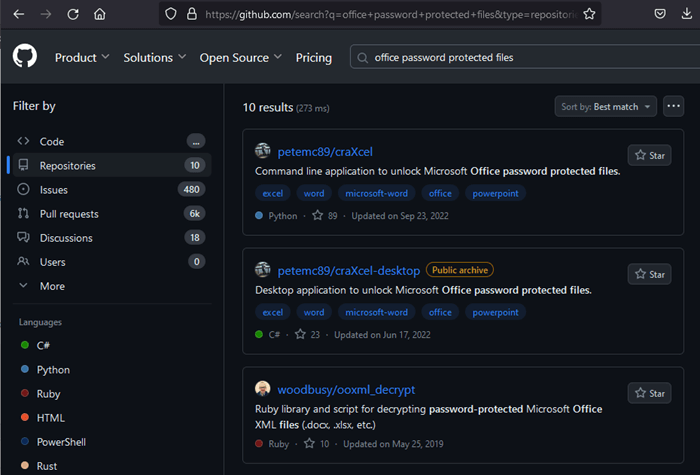Image resolution: width=700 pixels, height=475 pixels.
Task: Click the 10 stars count on ooxml_decrypt
Action: click(317, 444)
